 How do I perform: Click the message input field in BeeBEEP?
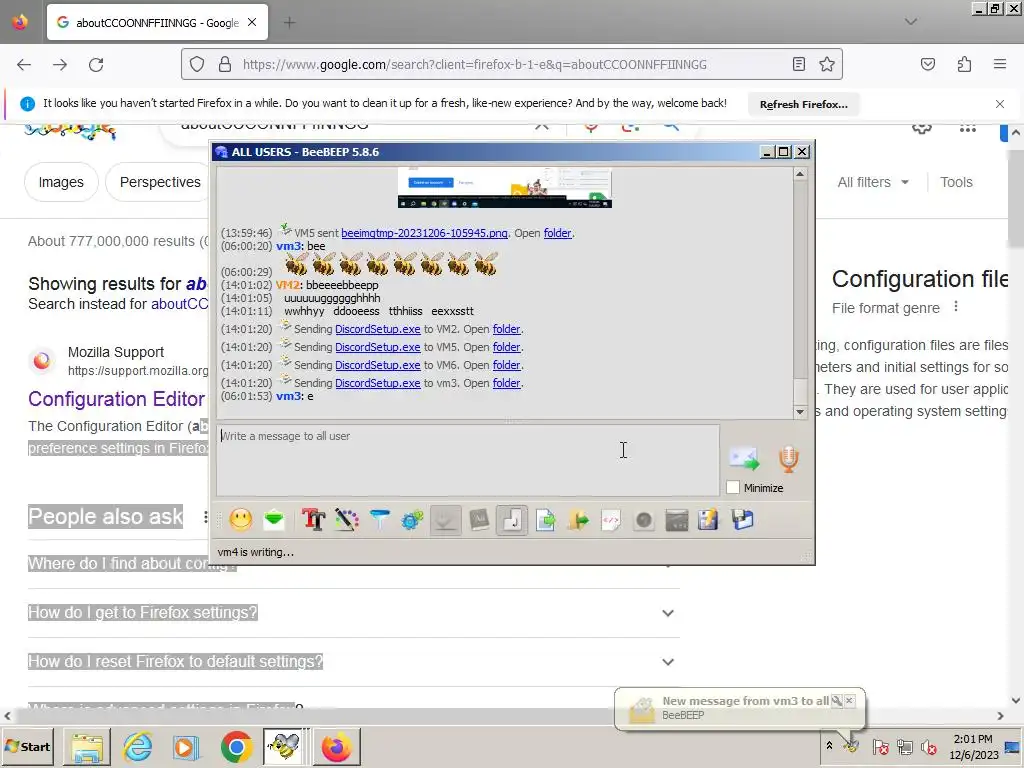468,460
